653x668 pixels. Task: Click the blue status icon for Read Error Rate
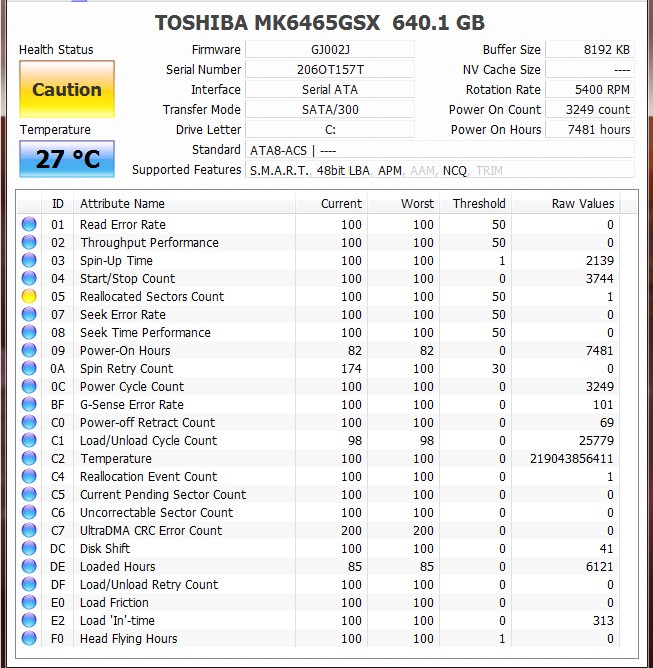click(x=29, y=224)
